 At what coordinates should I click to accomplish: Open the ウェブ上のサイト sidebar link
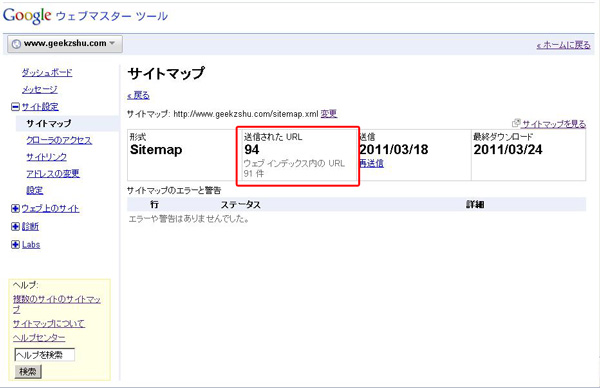(x=50, y=209)
